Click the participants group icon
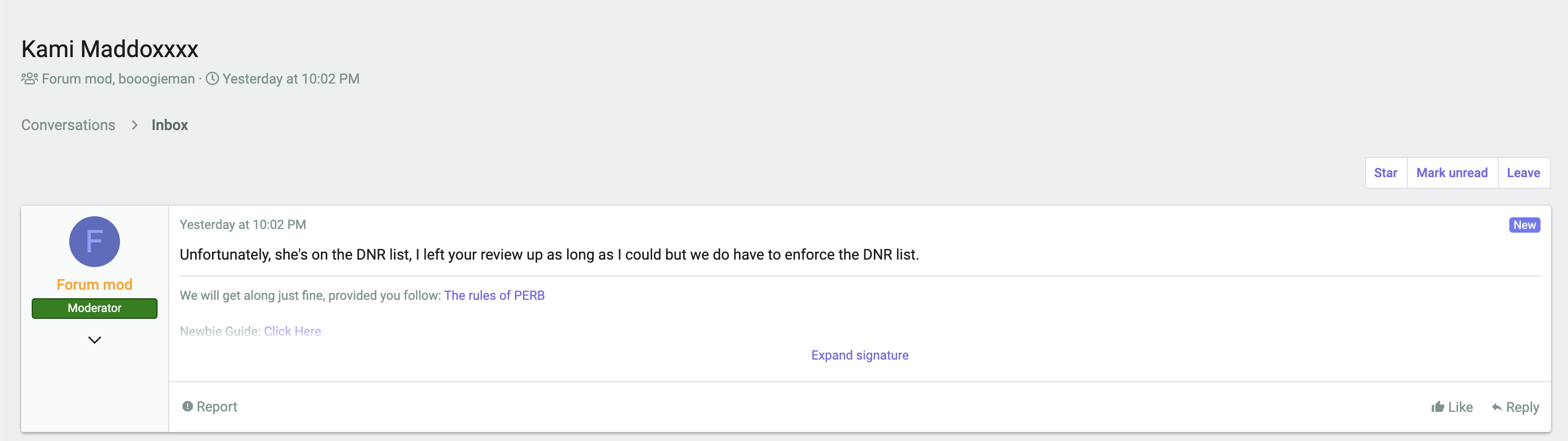 click(29, 79)
